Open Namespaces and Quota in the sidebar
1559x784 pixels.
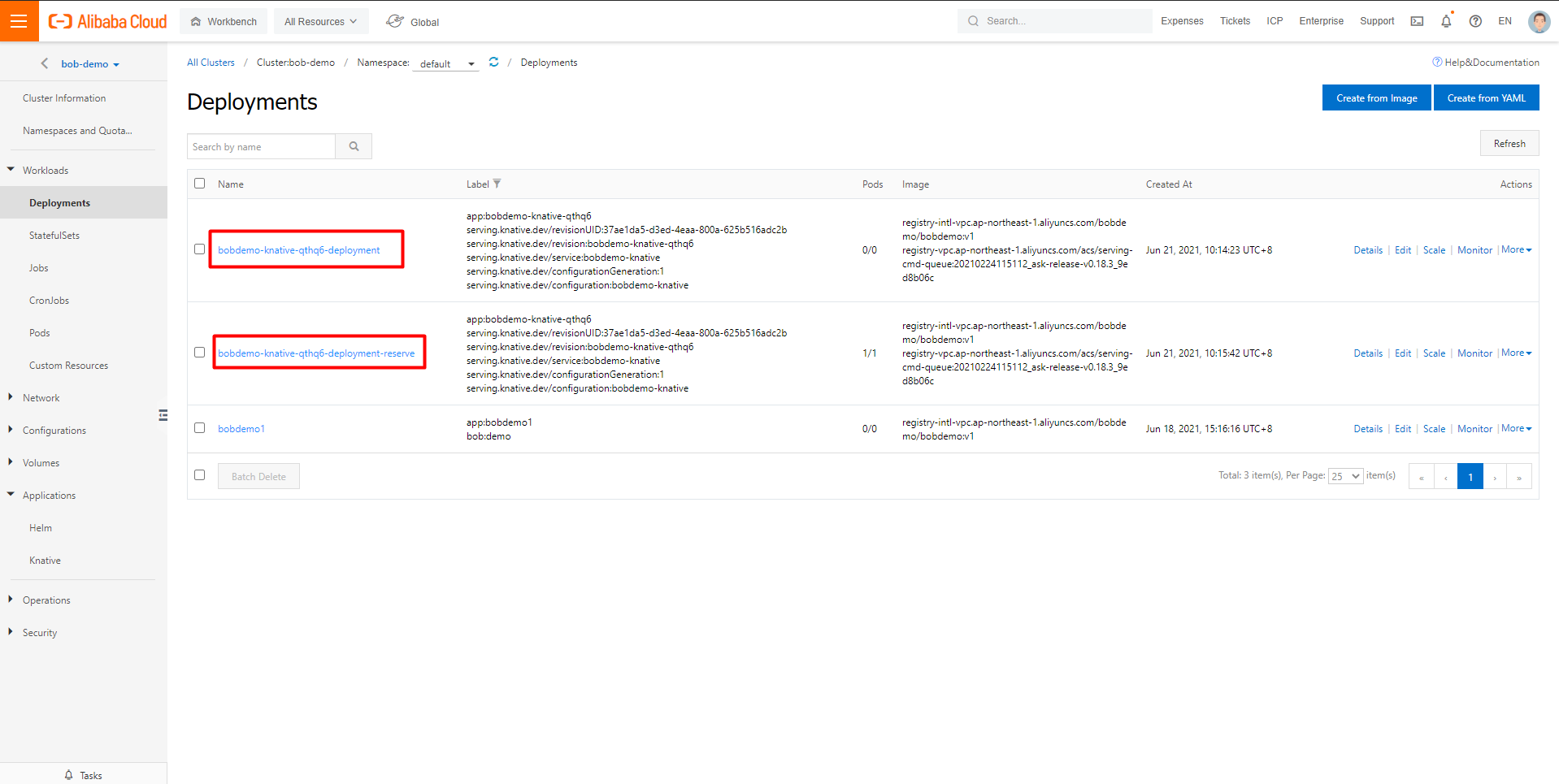[77, 131]
